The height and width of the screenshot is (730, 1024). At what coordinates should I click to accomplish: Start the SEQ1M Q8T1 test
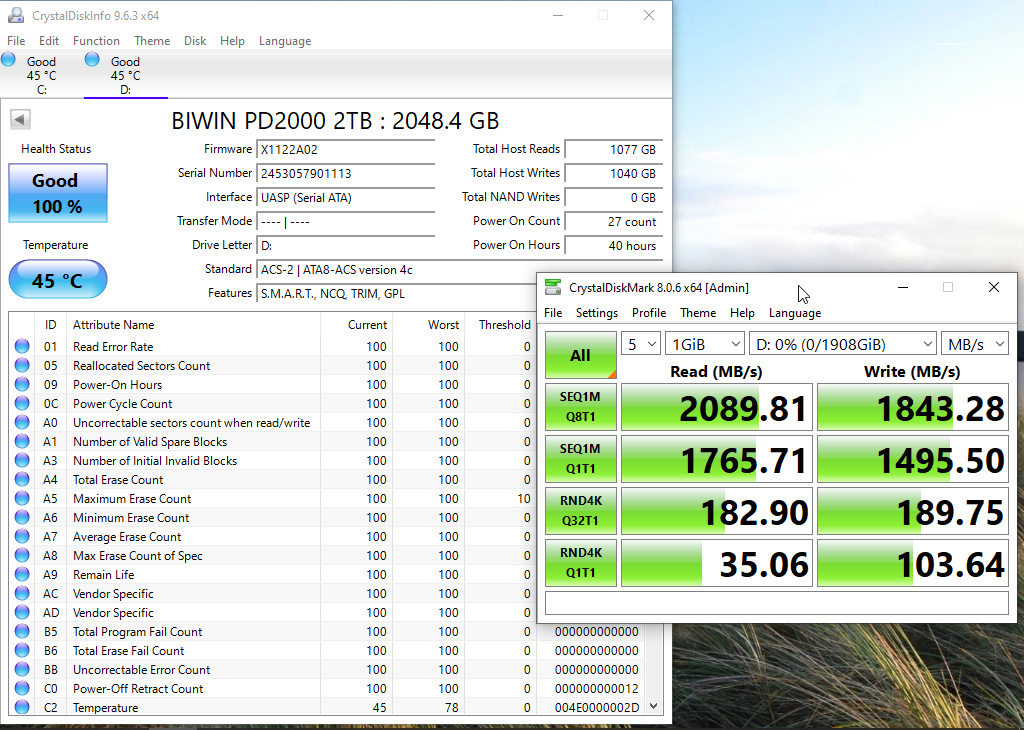[580, 407]
